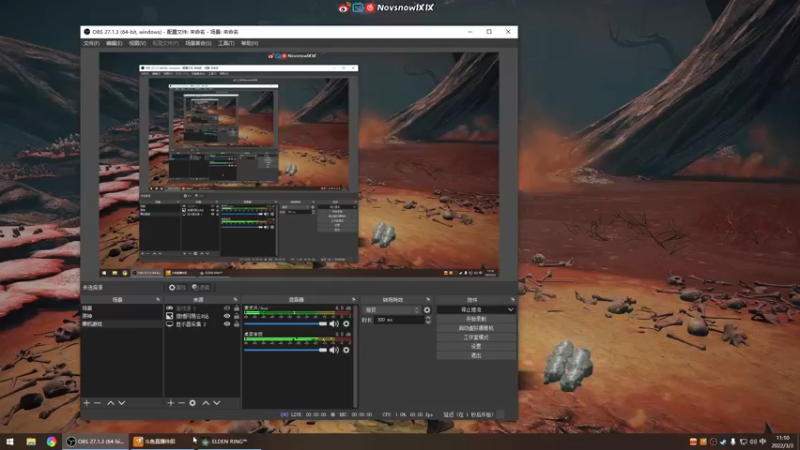The width and height of the screenshot is (800, 450).
Task: Open the 编辑(E) menu
Action: [114, 43]
